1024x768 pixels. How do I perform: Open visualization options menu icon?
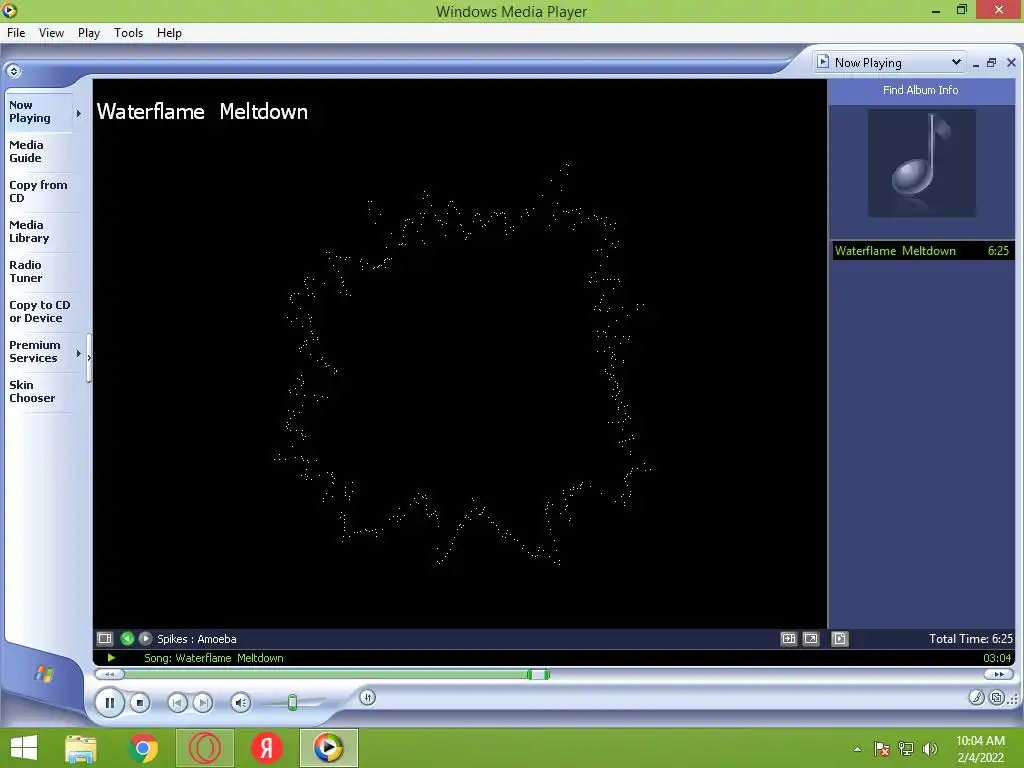pos(104,639)
